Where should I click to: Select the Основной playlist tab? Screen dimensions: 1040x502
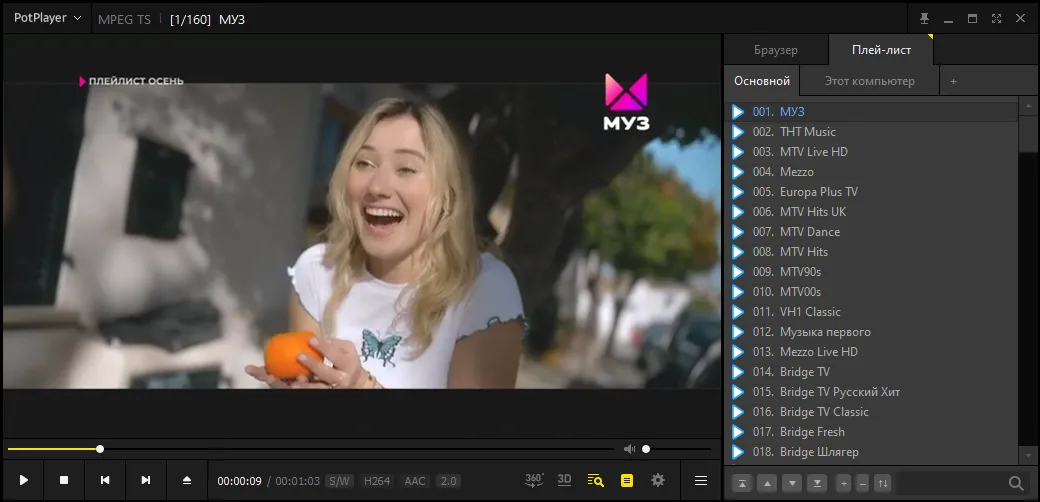click(x=762, y=81)
